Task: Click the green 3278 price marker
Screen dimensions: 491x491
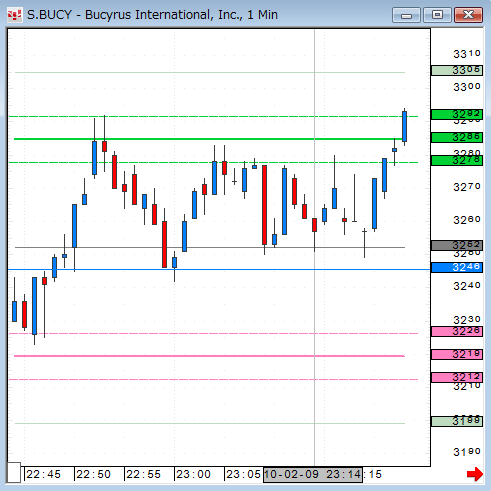Action: pos(457,161)
